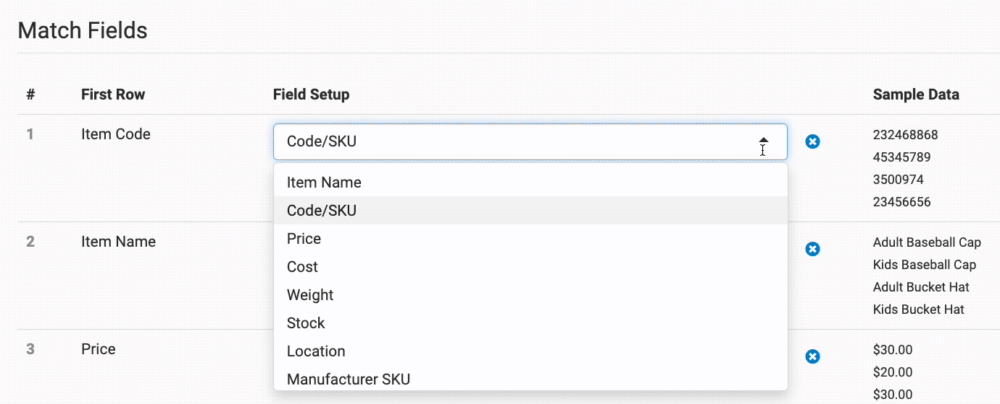
Task: Click the Match Fields heading
Action: pyautogui.click(x=83, y=30)
